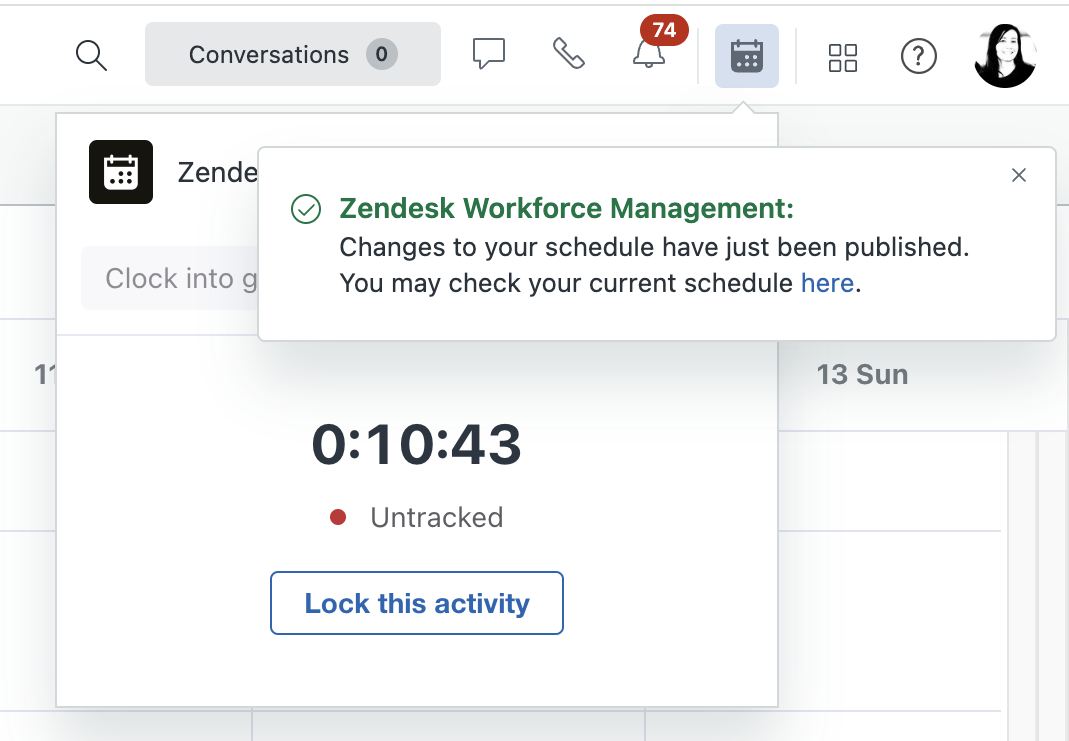Toggle the Workforce Management calendar icon
This screenshot has height=741, width=1069.
point(747,56)
